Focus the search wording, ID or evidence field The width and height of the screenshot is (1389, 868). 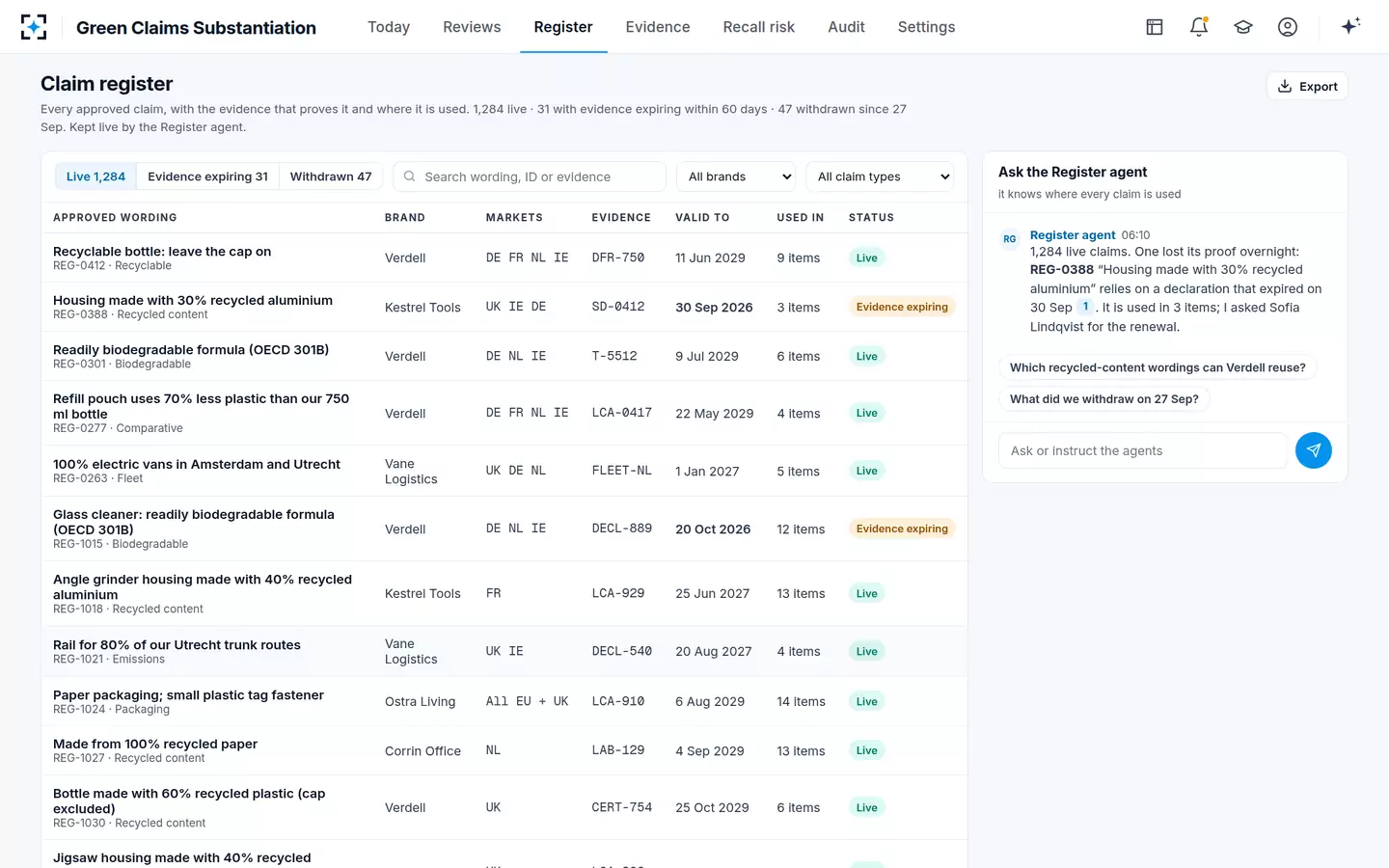tap(530, 176)
